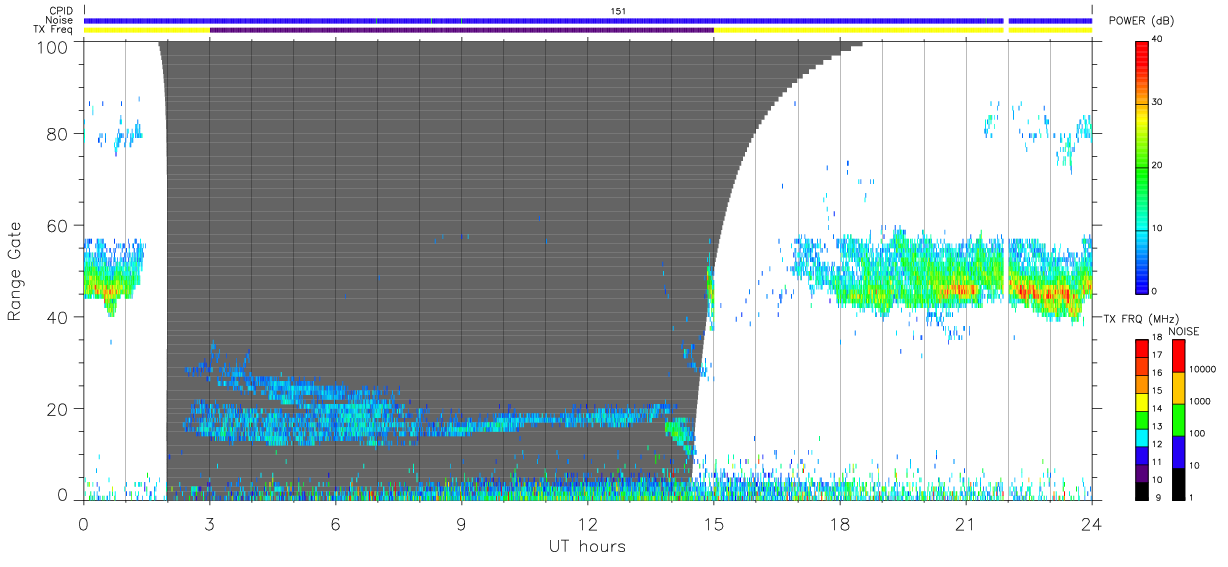Screen dimensions: 1228x567
Task: Click the 'NOISE' legend title
Action: pyautogui.click(x=1184, y=330)
